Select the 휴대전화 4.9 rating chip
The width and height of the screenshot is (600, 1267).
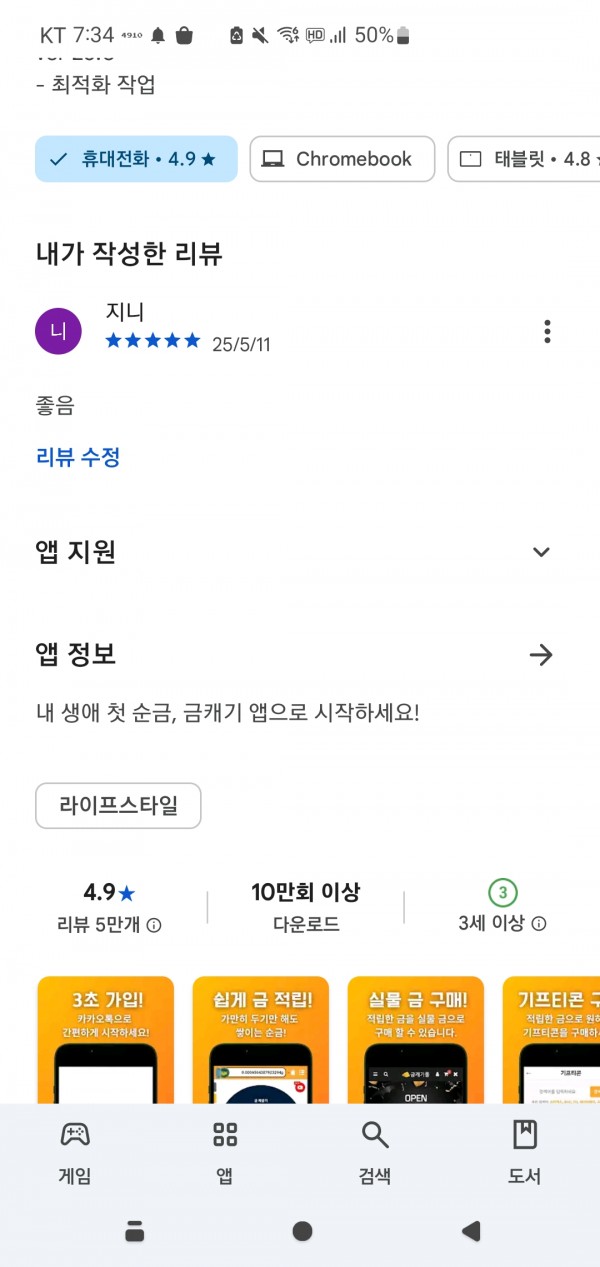(136, 159)
